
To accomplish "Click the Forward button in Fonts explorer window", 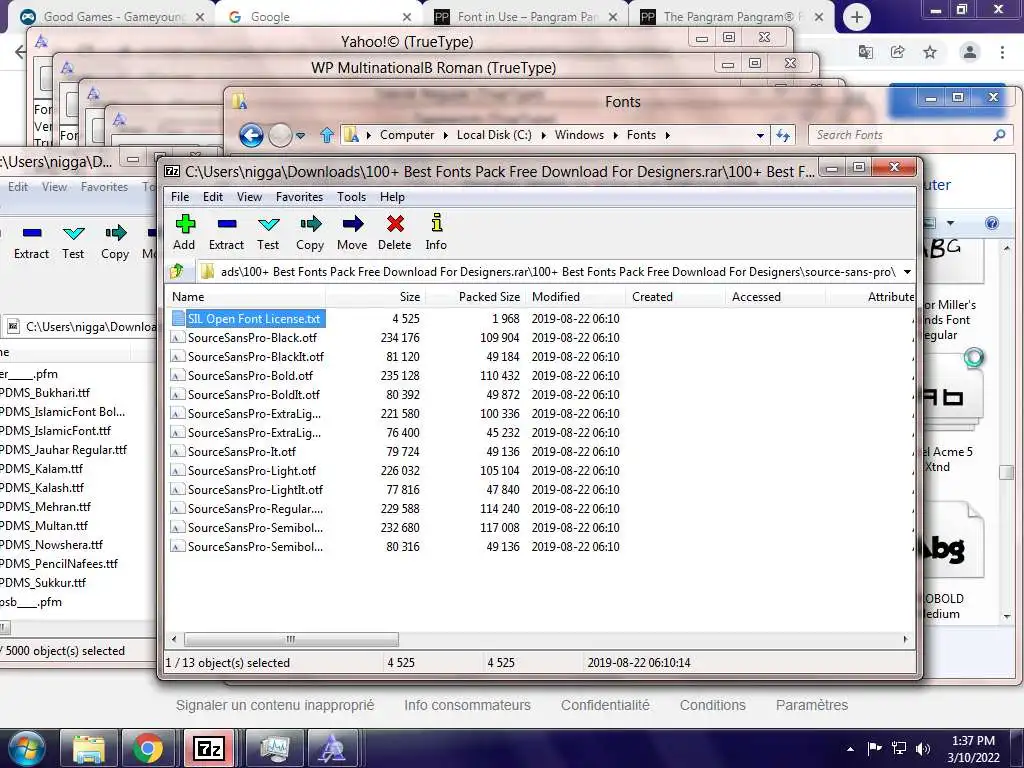I will click(280, 135).
